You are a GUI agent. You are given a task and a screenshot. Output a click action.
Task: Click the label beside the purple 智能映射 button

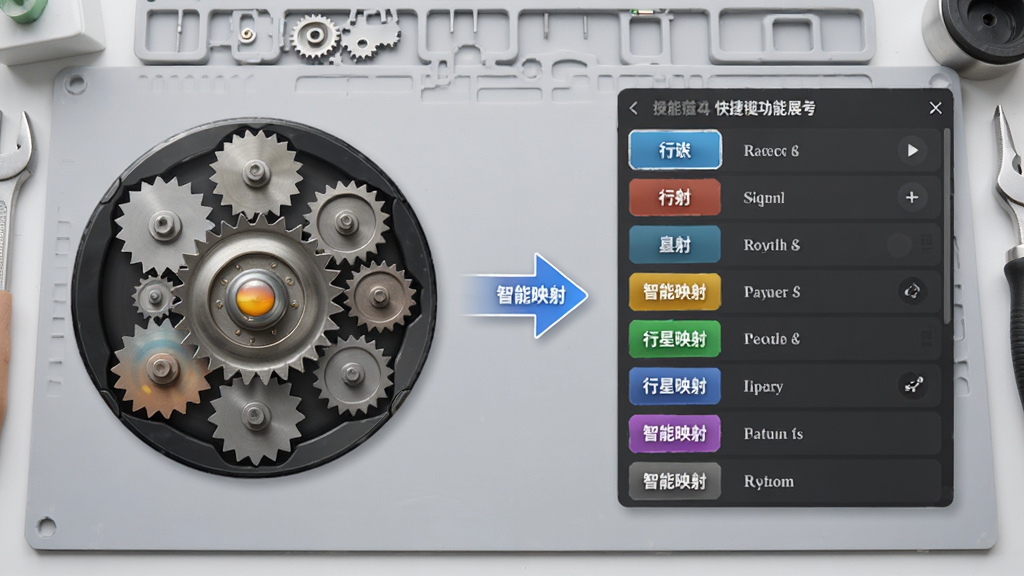click(x=773, y=434)
